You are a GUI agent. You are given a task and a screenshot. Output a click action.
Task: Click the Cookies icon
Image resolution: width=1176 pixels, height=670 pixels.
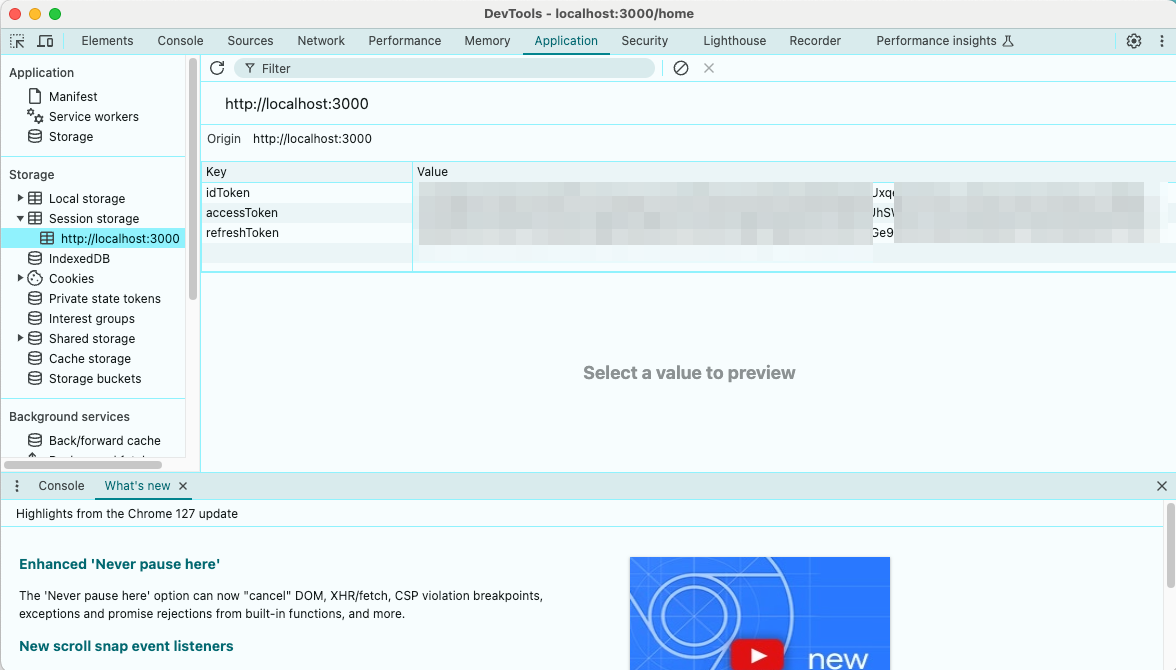[34, 278]
